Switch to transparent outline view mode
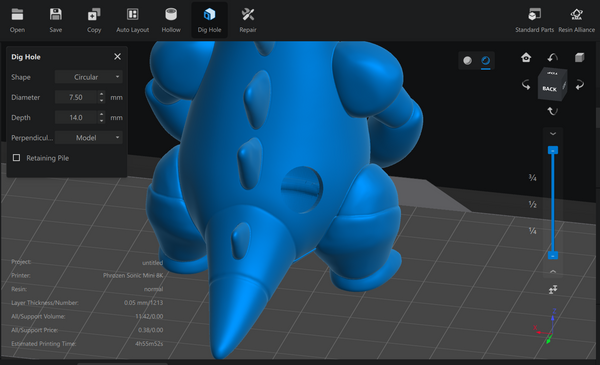The width and height of the screenshot is (600, 365). click(x=485, y=60)
